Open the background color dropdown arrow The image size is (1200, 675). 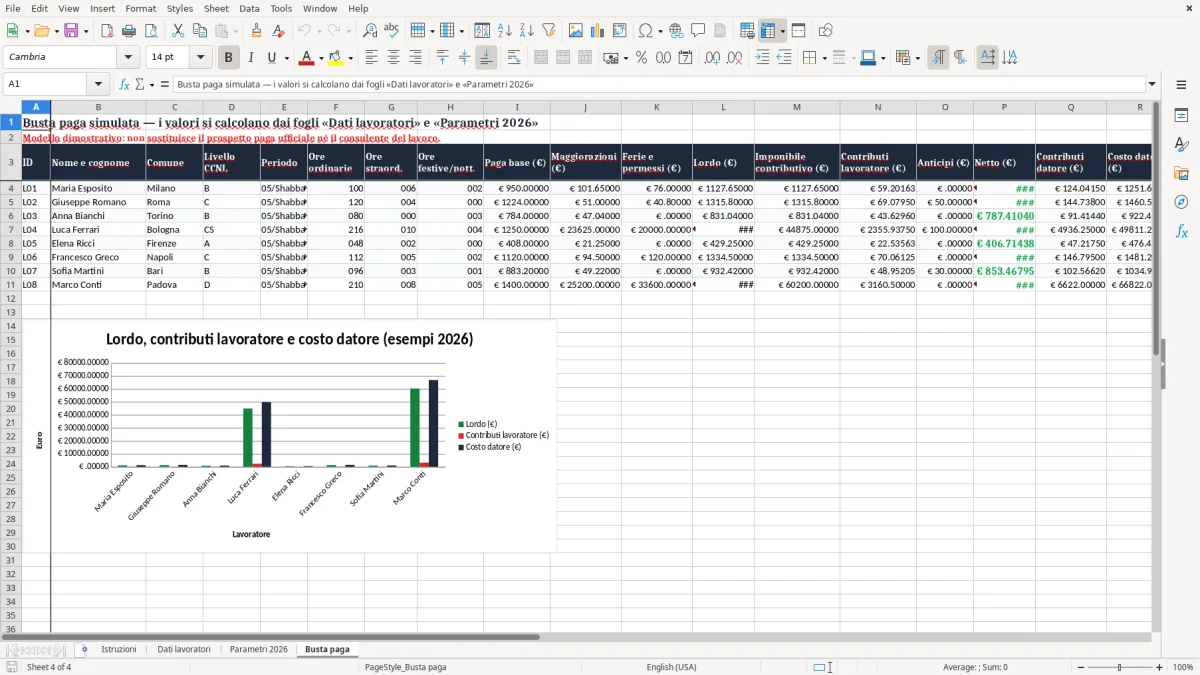tap(349, 58)
